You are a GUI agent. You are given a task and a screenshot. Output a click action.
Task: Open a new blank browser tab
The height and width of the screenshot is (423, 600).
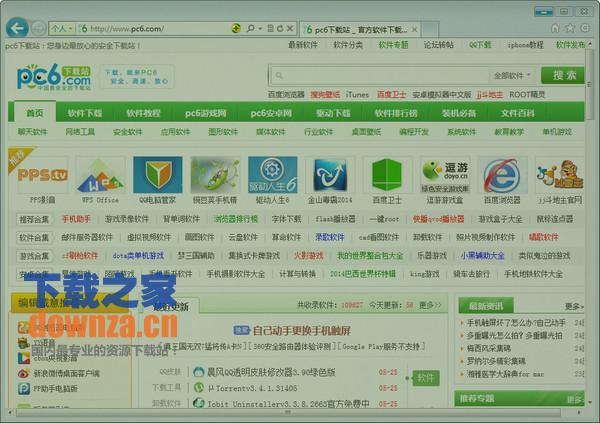point(430,29)
